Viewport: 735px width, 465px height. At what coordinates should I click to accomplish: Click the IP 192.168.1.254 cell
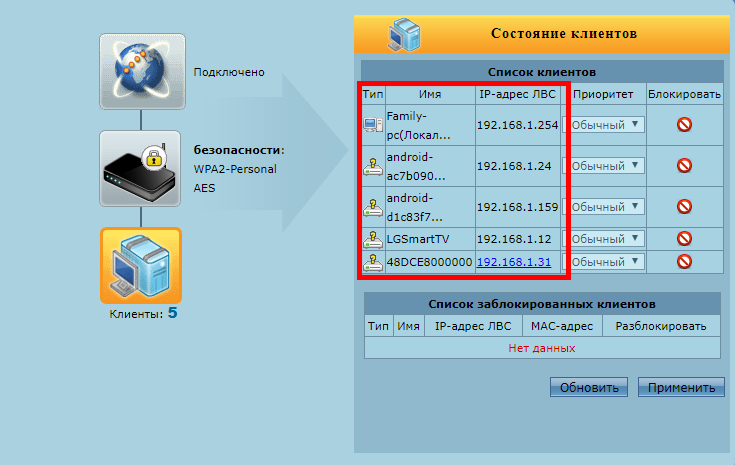pyautogui.click(x=518, y=125)
